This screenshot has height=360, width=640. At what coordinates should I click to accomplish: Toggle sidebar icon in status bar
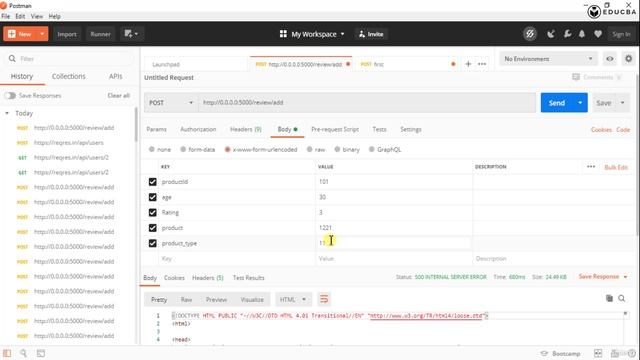point(7,353)
